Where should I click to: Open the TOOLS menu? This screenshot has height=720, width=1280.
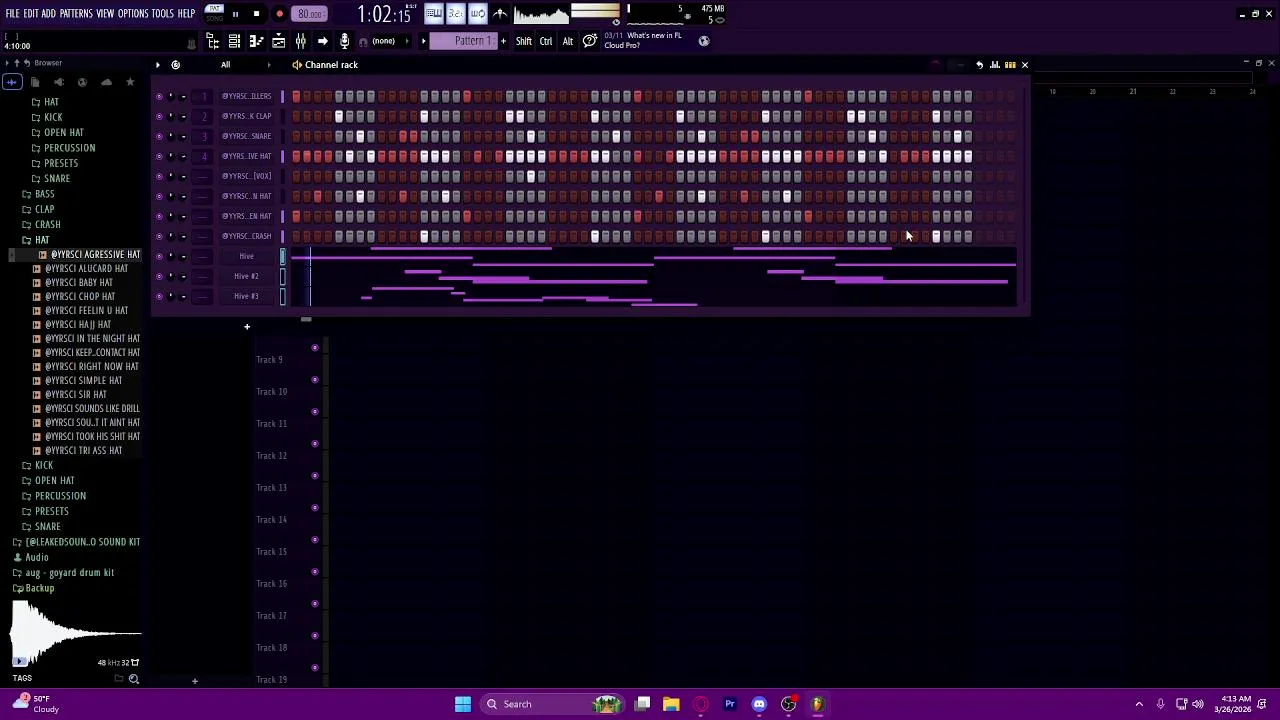pyautogui.click(x=162, y=14)
